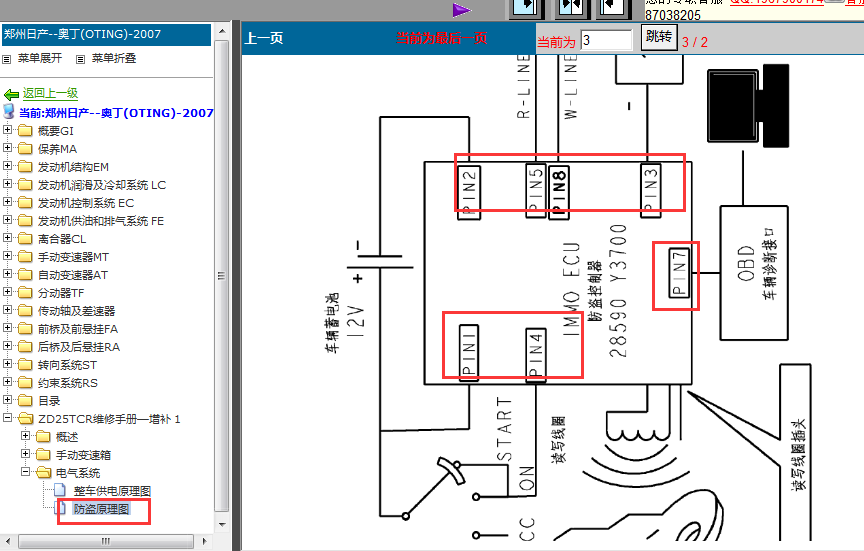Go to previous page via 上一页

[263, 38]
